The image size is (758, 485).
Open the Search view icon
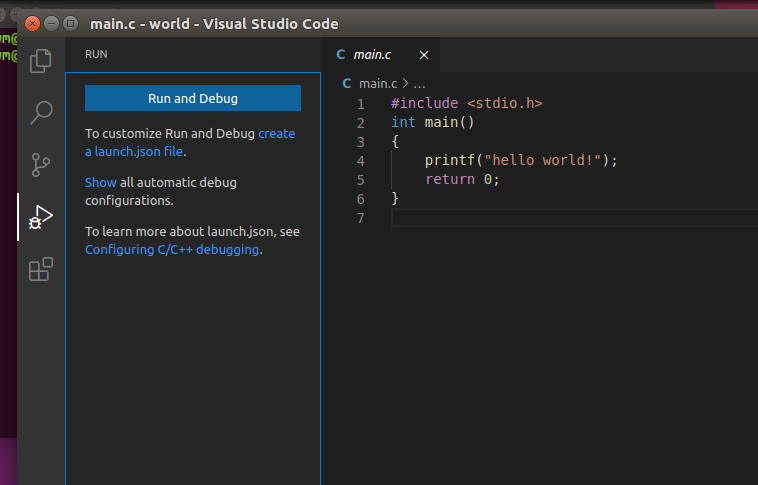coord(41,112)
